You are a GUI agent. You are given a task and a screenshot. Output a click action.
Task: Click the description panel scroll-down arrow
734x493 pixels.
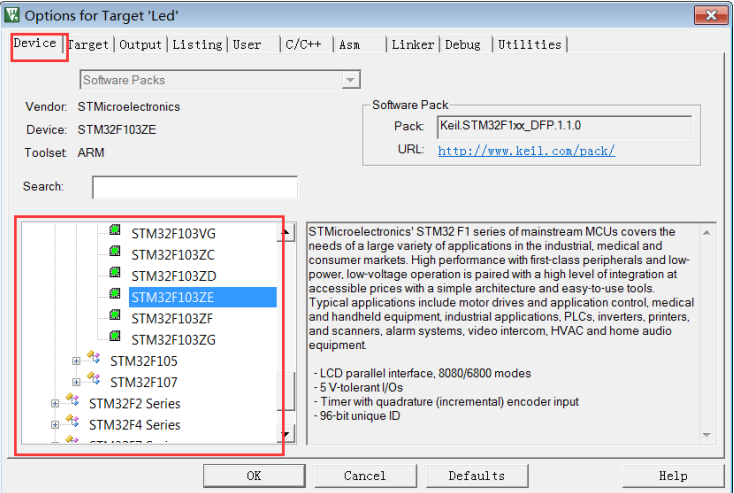(x=707, y=435)
